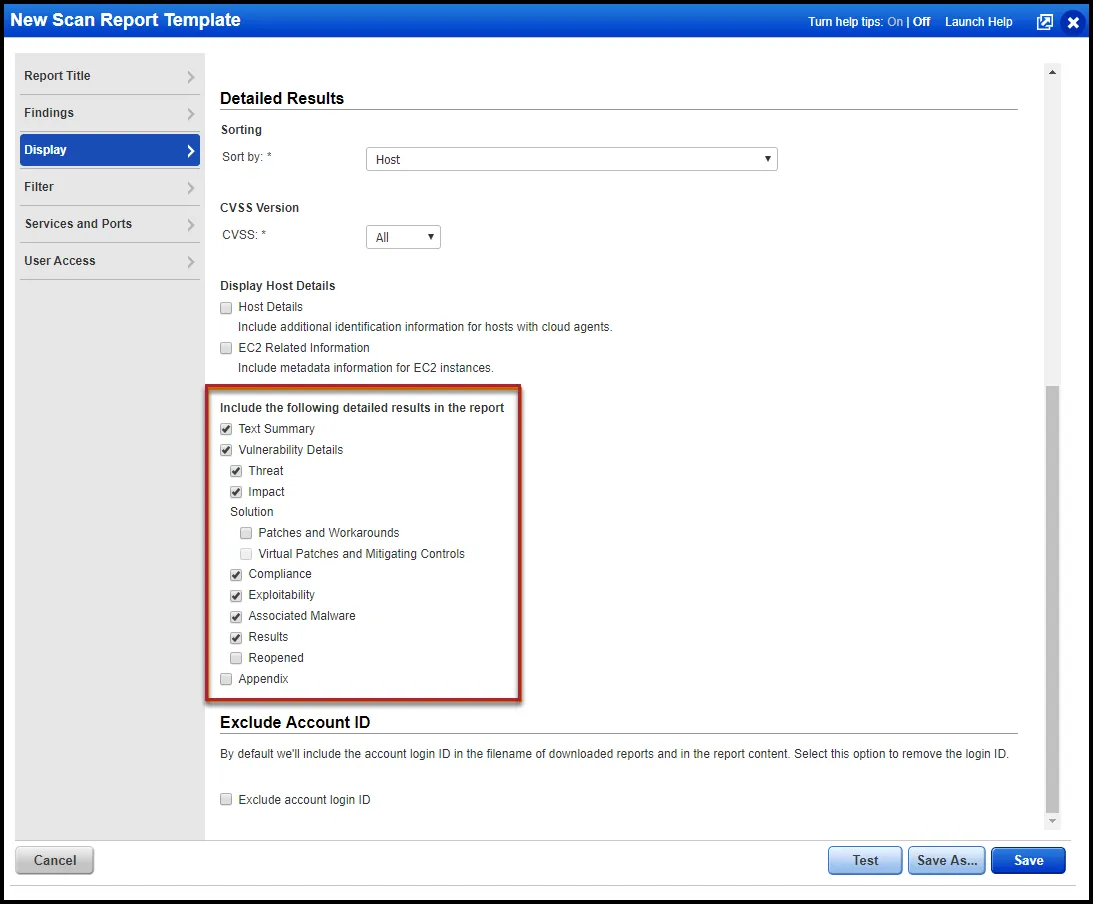Click the 'CVSS Version' label

tap(259, 208)
